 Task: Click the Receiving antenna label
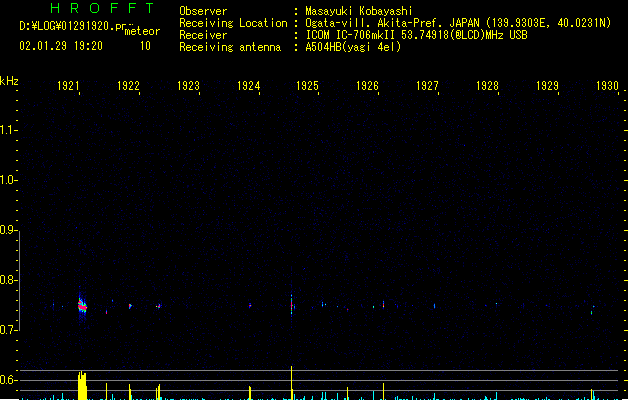coord(230,47)
